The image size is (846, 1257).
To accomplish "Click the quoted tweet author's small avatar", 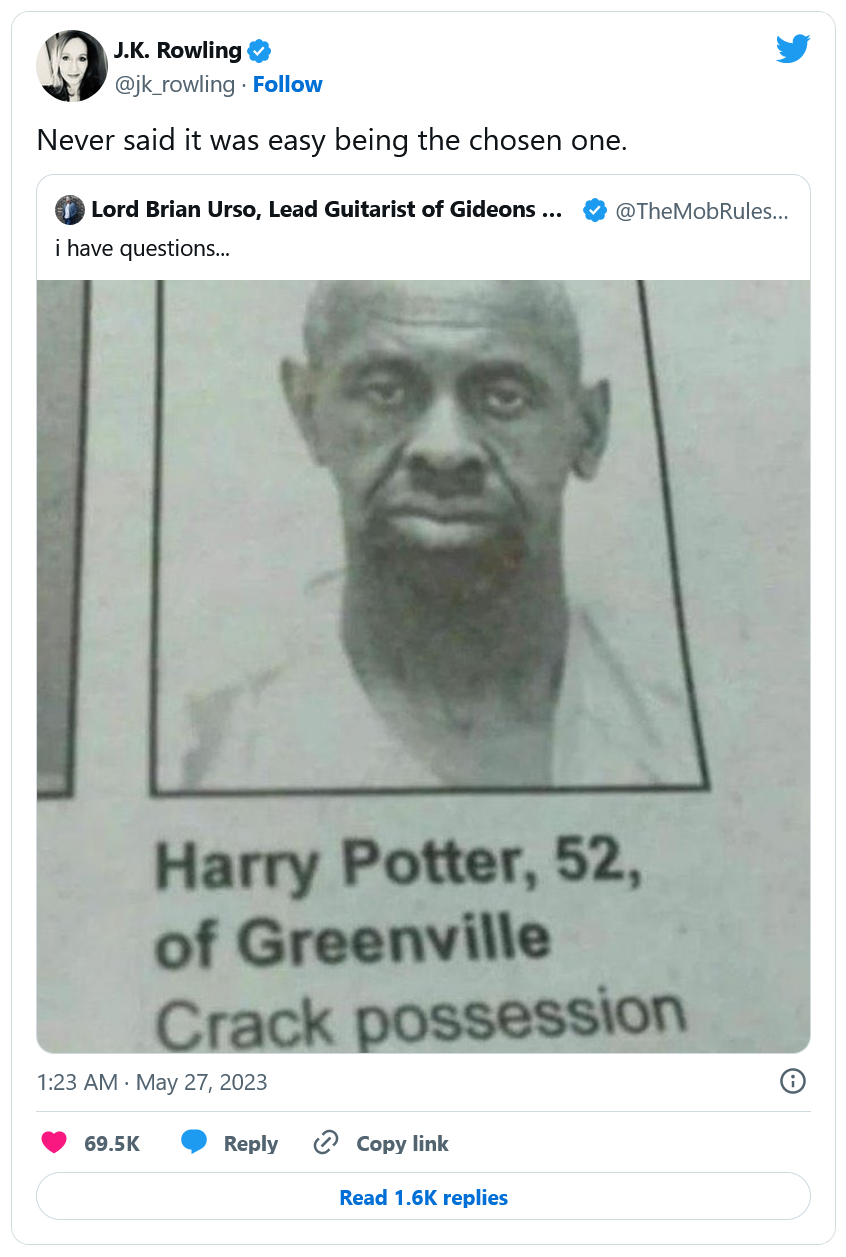I will [69, 210].
